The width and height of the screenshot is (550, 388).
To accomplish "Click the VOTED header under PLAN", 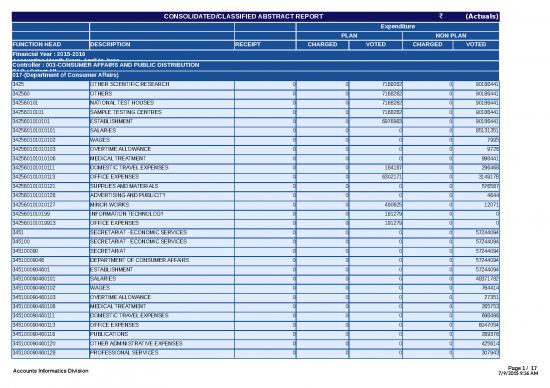I will point(376,45).
